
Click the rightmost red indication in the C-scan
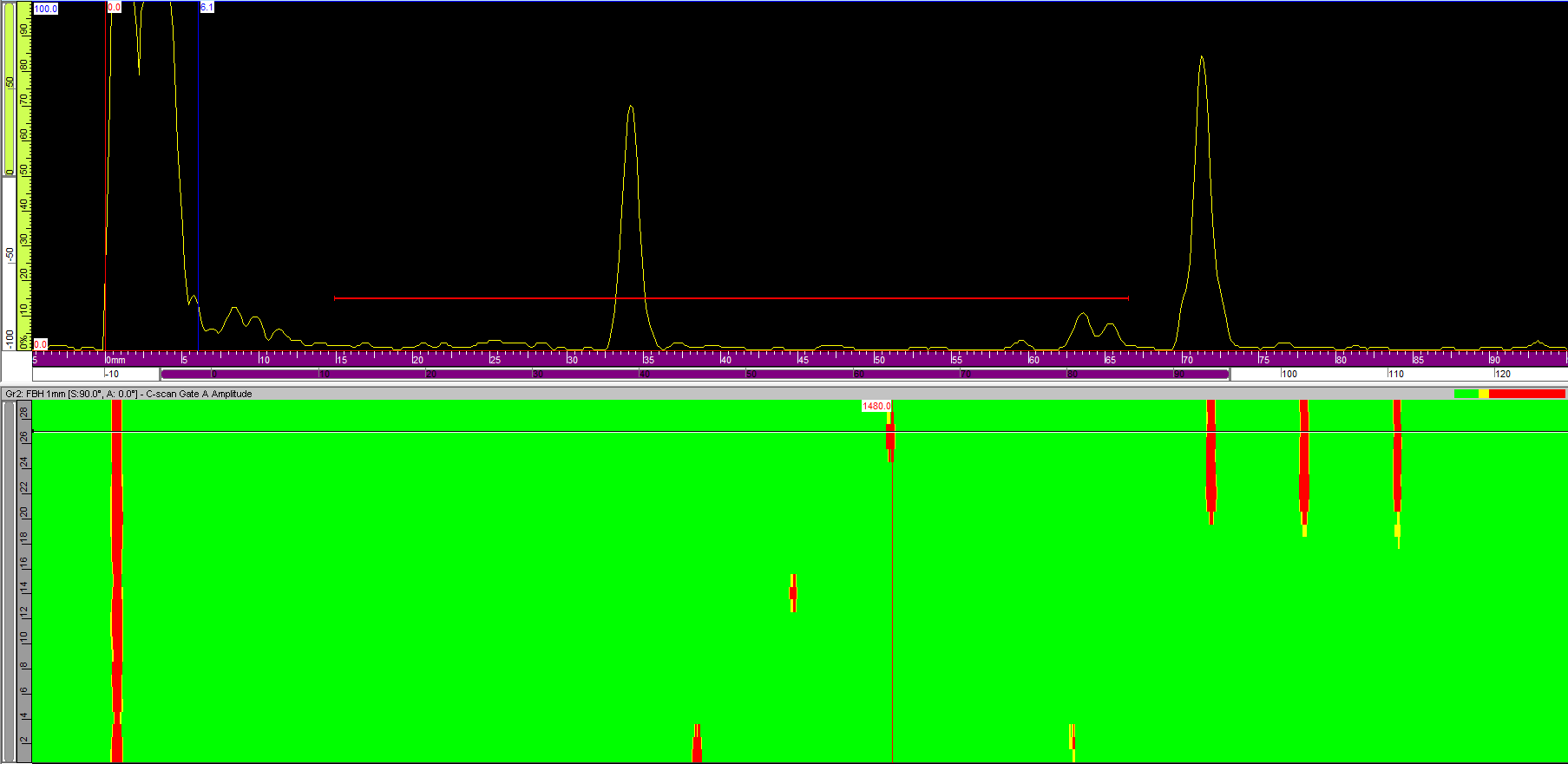coord(1397,460)
